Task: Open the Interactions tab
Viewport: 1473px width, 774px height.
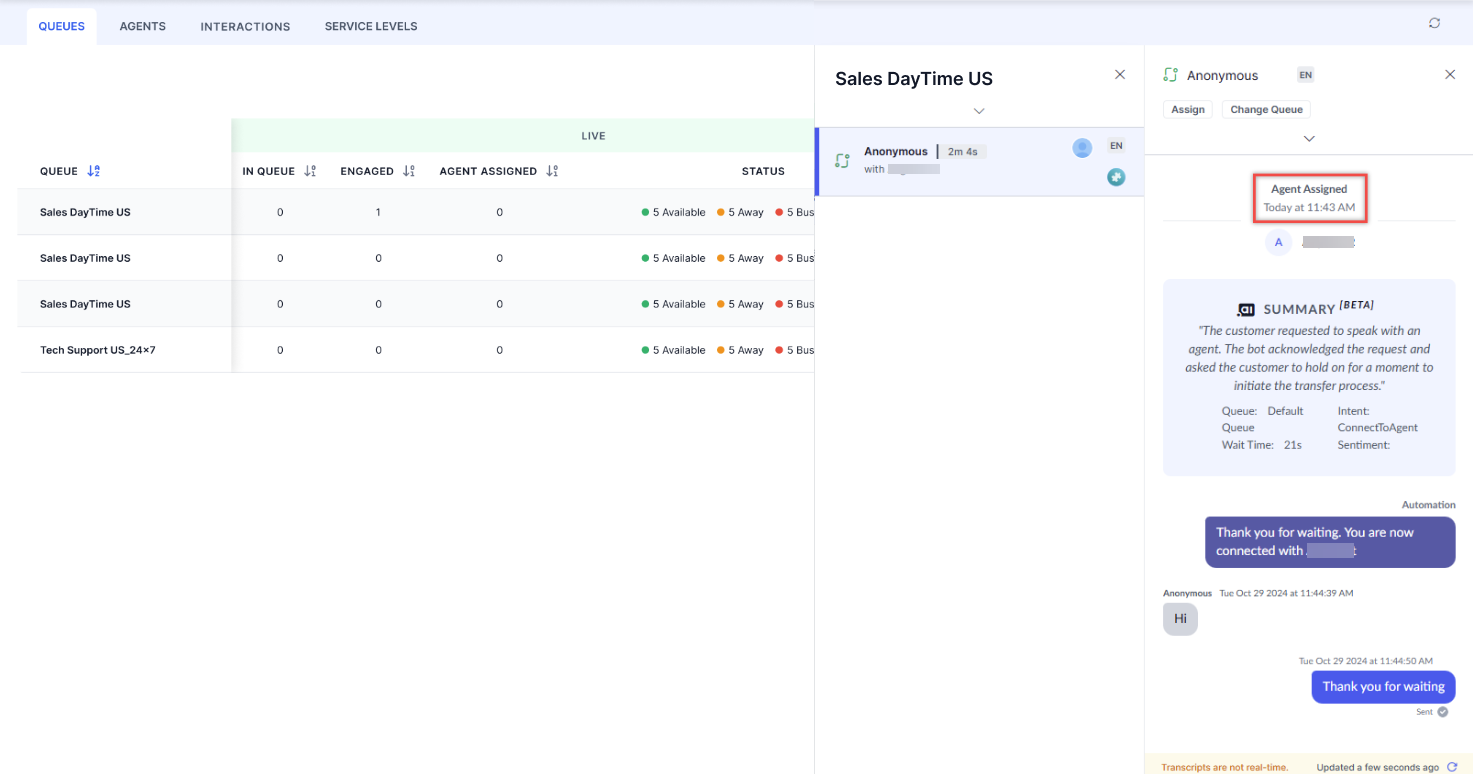Action: coord(245,26)
